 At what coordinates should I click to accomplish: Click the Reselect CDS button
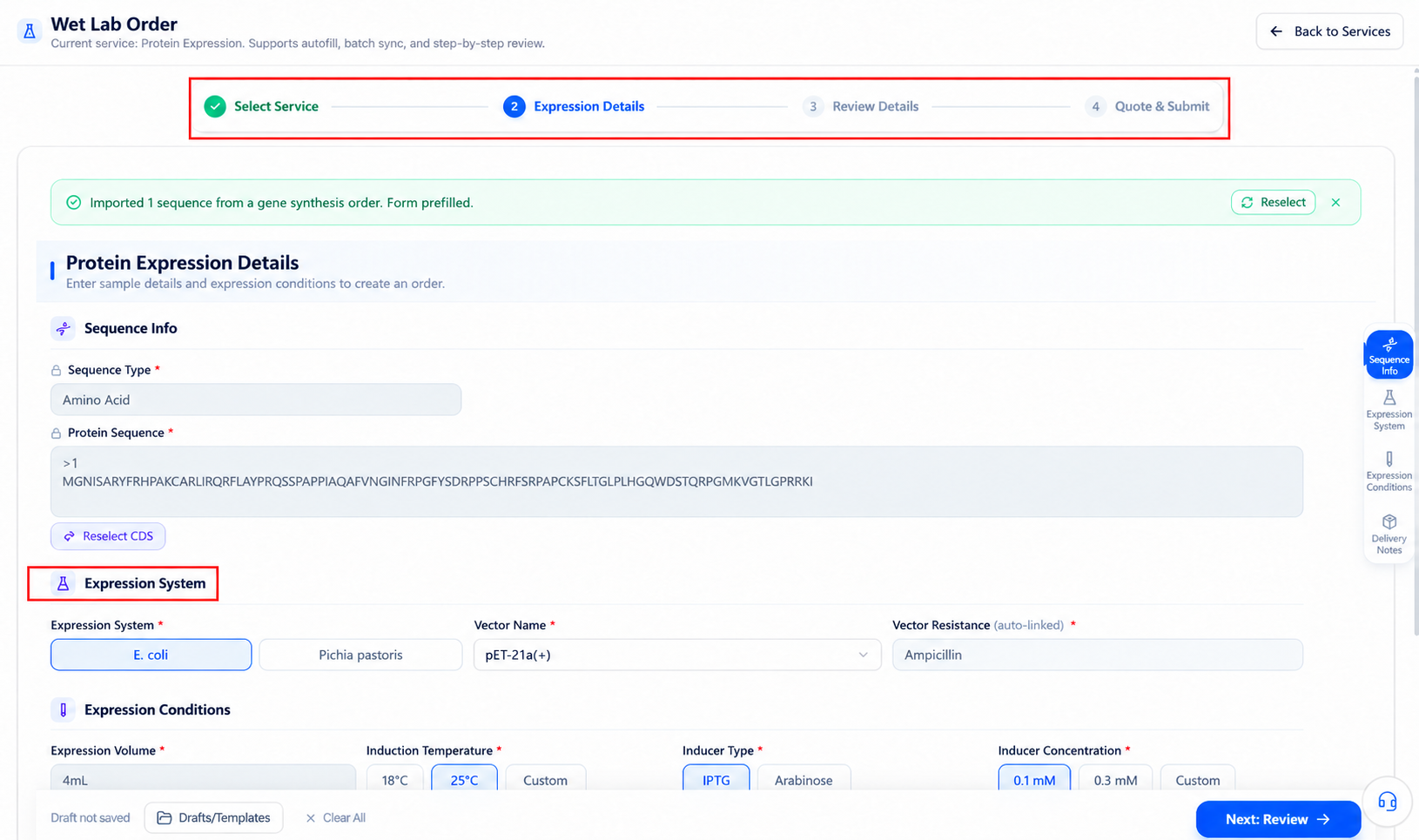(108, 536)
